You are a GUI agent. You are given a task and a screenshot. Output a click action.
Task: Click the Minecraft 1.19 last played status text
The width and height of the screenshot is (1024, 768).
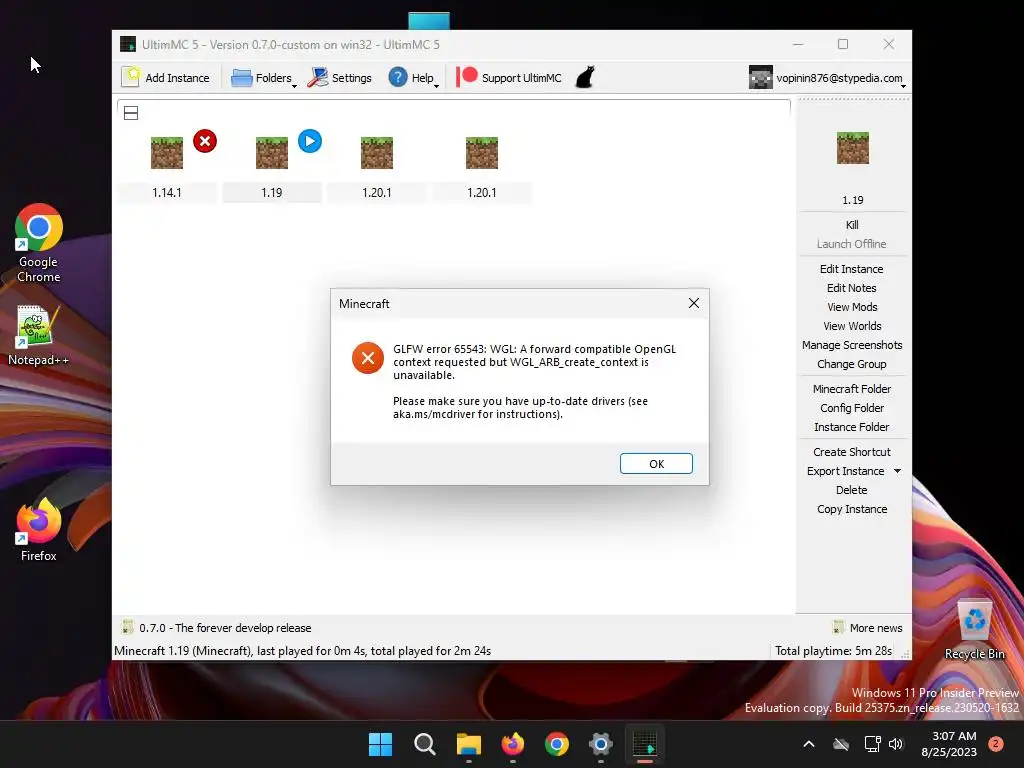pos(302,651)
